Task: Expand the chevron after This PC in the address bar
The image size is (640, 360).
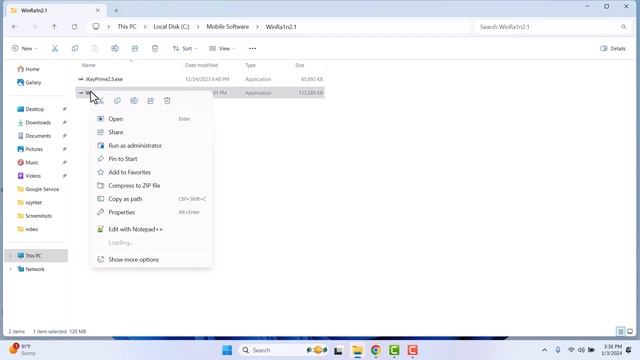Action: coord(145,27)
